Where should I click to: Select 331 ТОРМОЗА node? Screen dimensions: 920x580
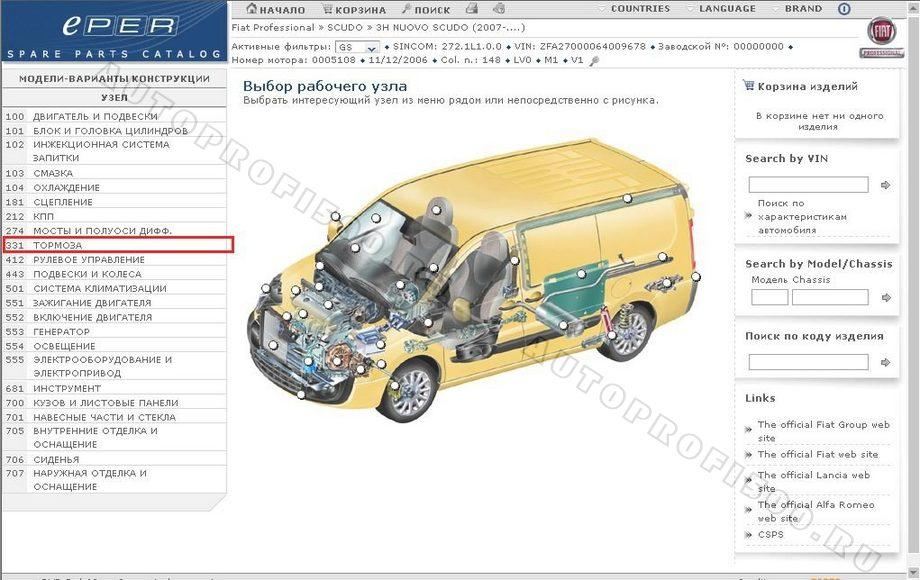118,245
